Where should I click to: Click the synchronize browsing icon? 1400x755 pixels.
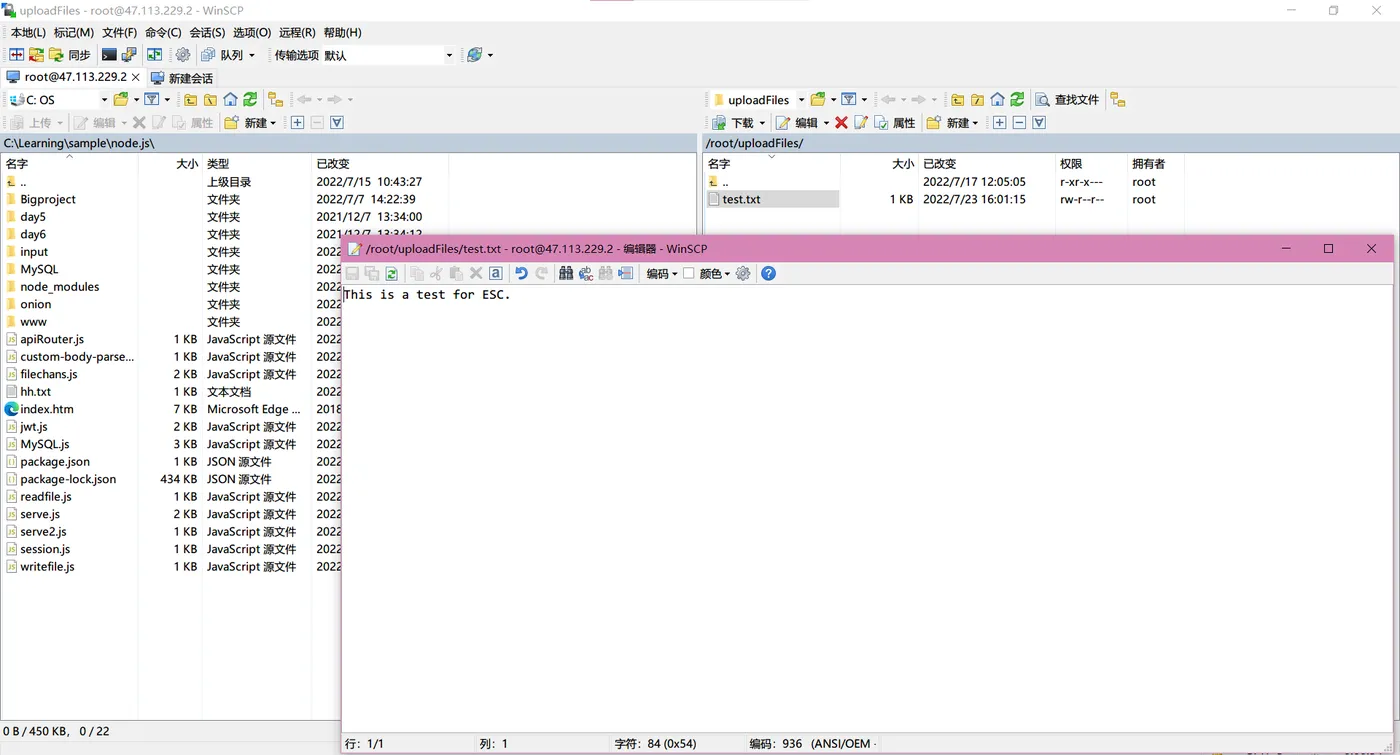(155, 55)
